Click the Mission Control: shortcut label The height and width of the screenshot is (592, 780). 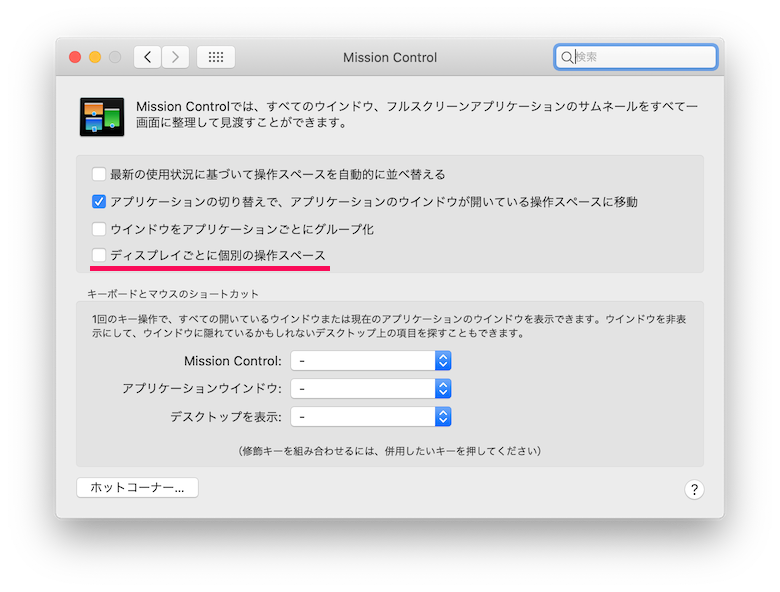pyautogui.click(x=233, y=361)
